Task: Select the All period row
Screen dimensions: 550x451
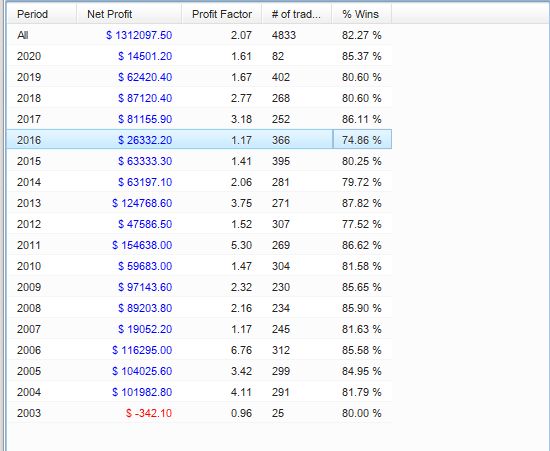Action: (x=199, y=35)
